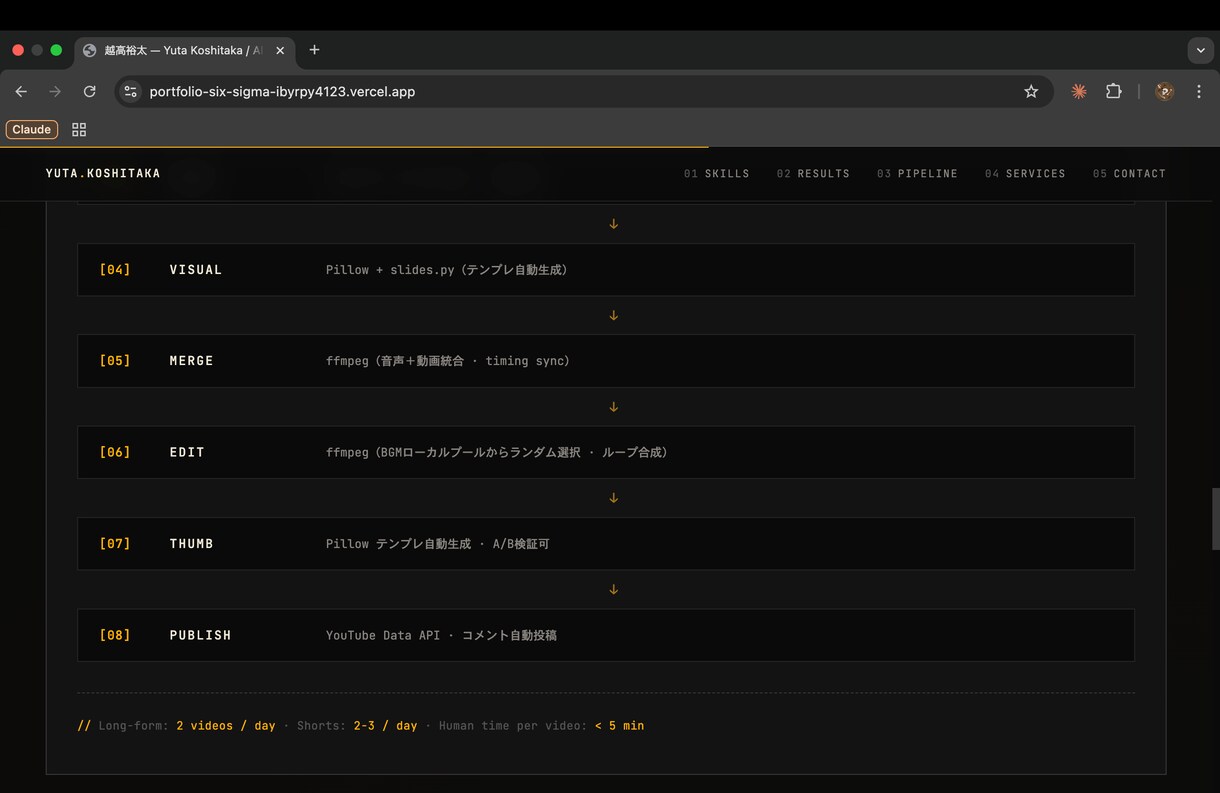
Task: Reload the page with refresh icon
Action: click(89, 91)
